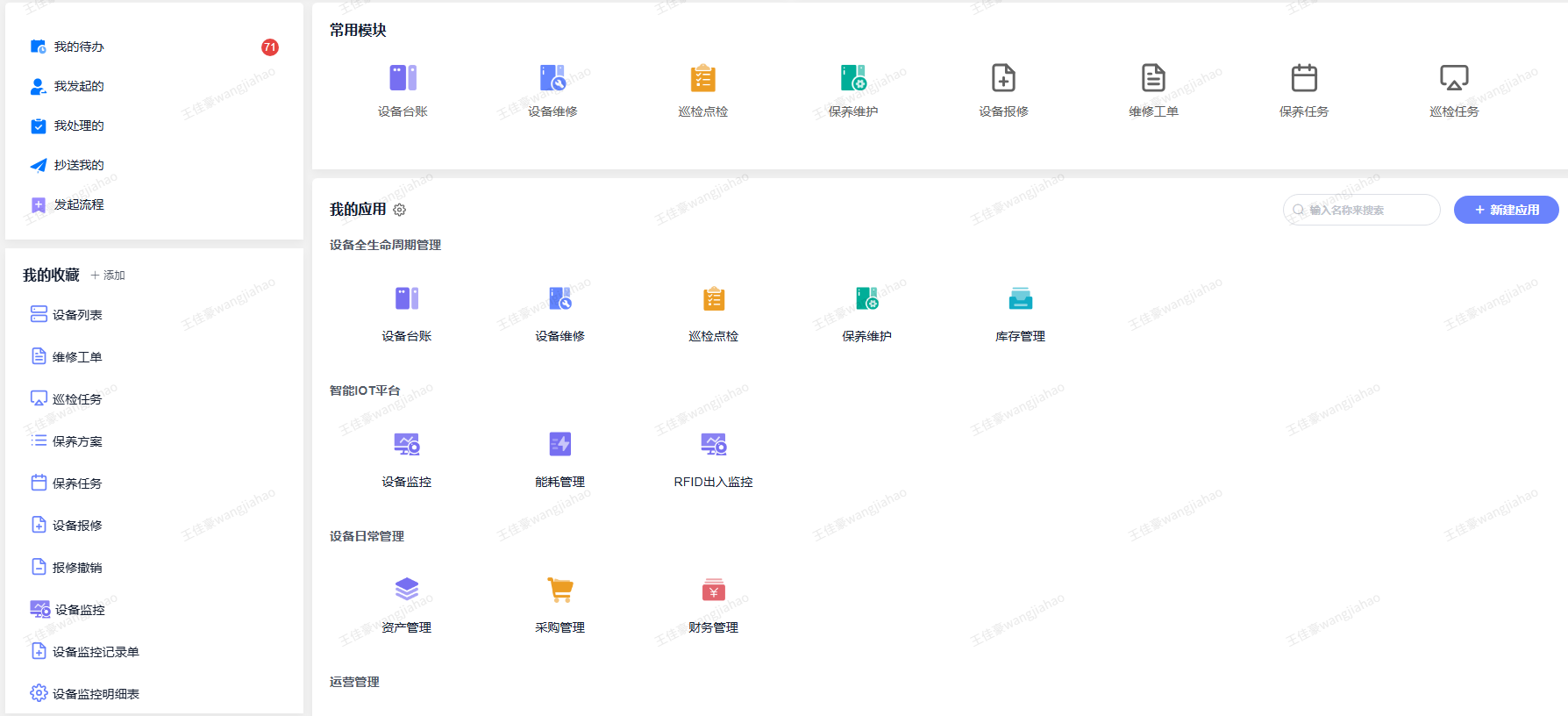Viewport: 1568px width, 716px height.
Task: Open 设备报修 icon in 常用模块
Action: [x=1003, y=79]
